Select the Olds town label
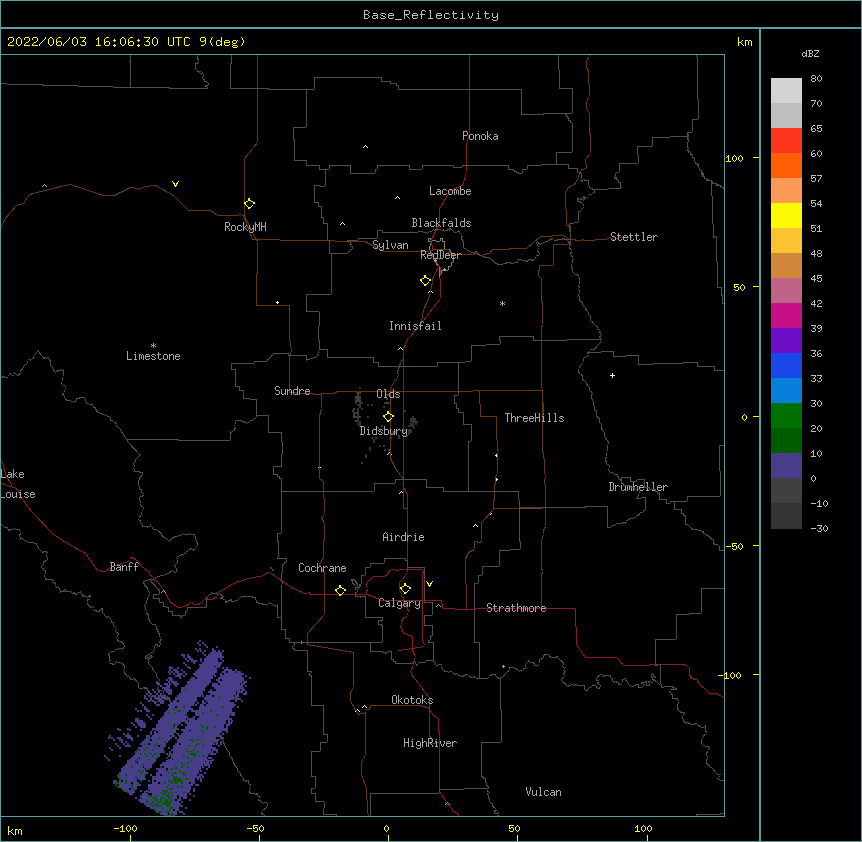The image size is (862, 842). point(388,394)
